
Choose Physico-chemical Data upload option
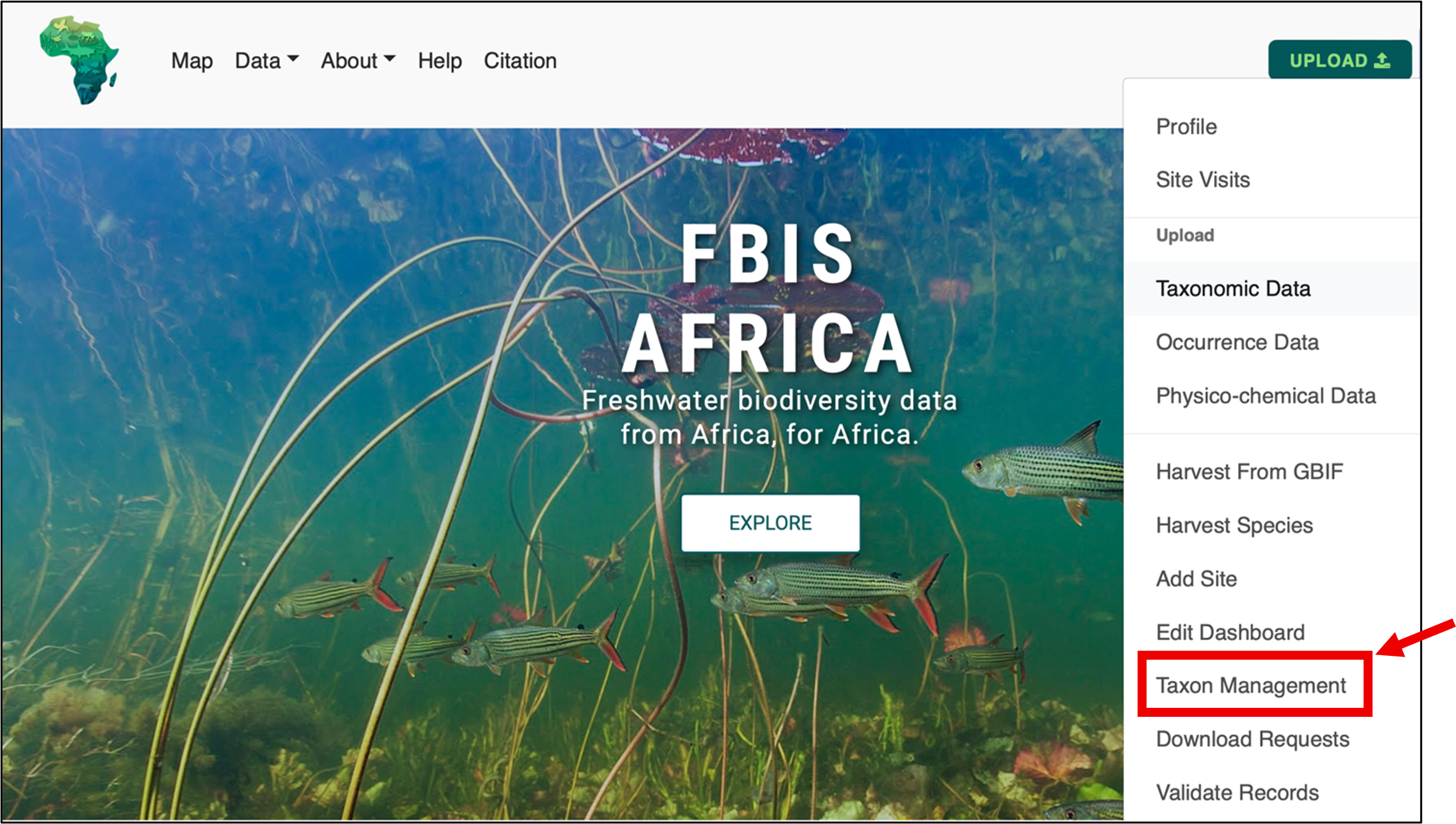tap(1265, 396)
